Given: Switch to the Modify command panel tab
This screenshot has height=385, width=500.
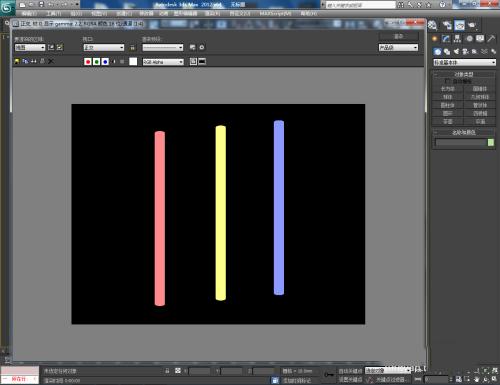Looking at the screenshot, I should coord(446,39).
